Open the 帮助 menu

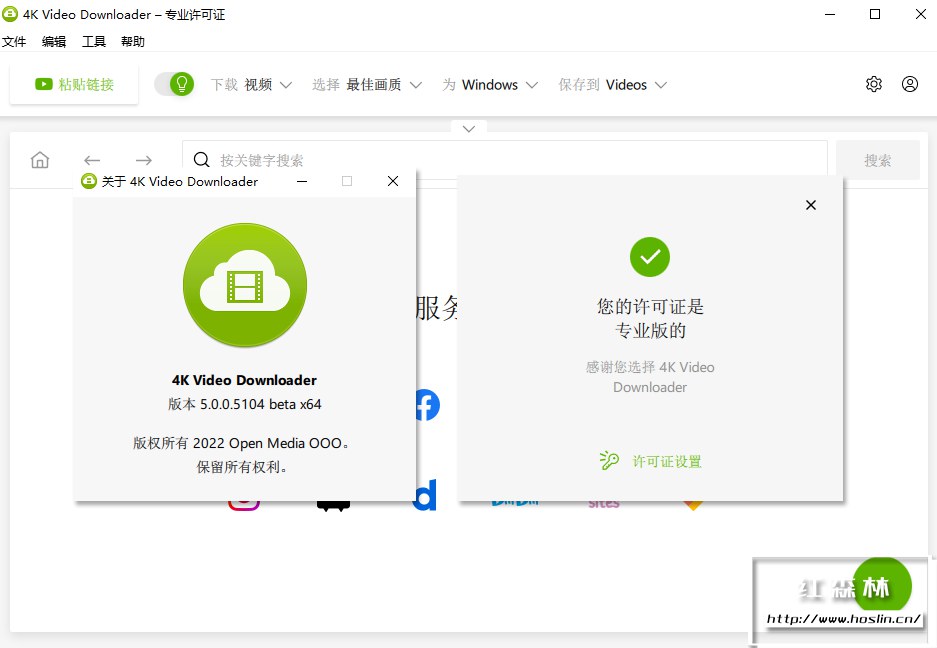pos(133,41)
